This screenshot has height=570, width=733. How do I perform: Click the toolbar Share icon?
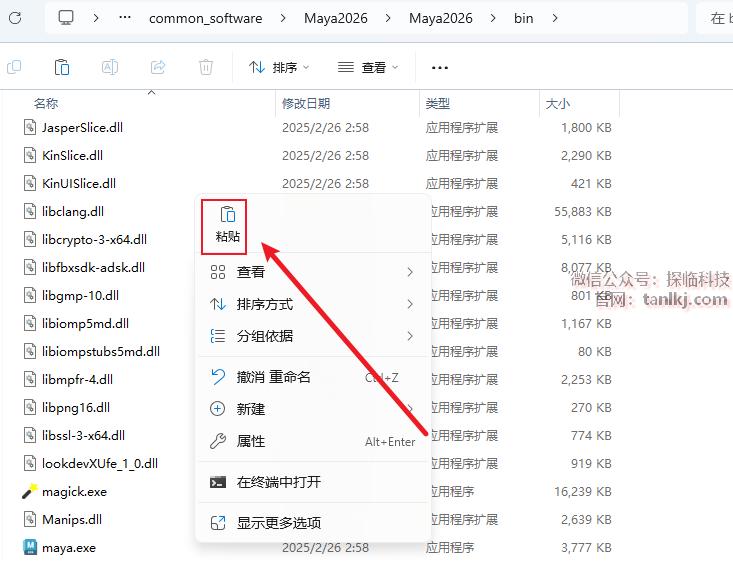coord(158,67)
